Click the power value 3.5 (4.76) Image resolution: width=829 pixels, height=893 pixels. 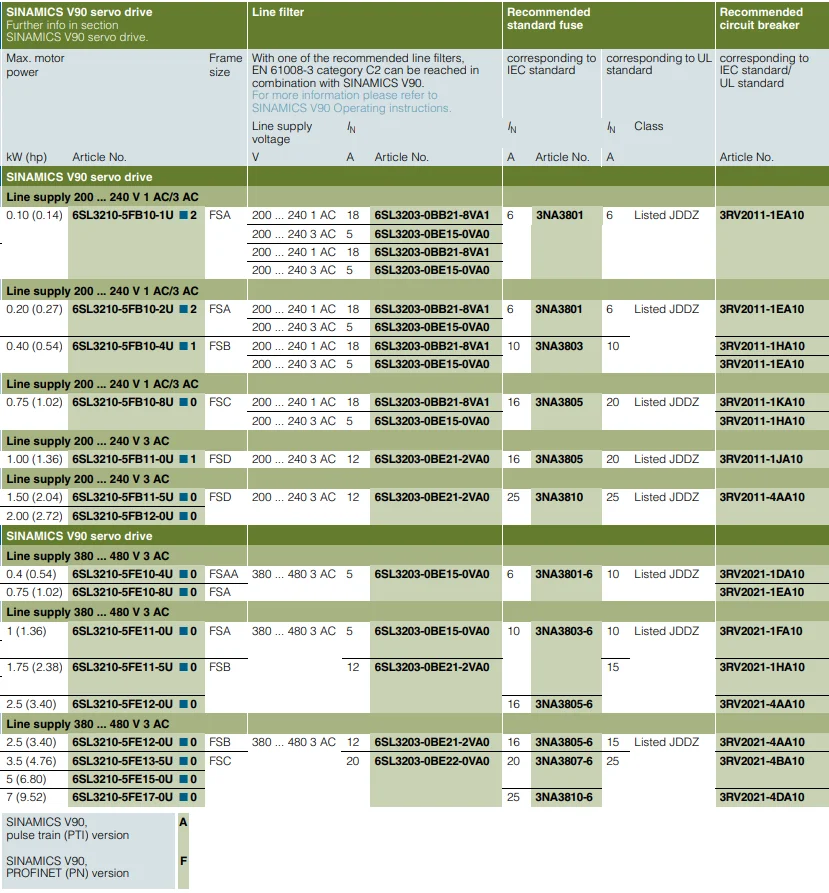click(x=31, y=761)
